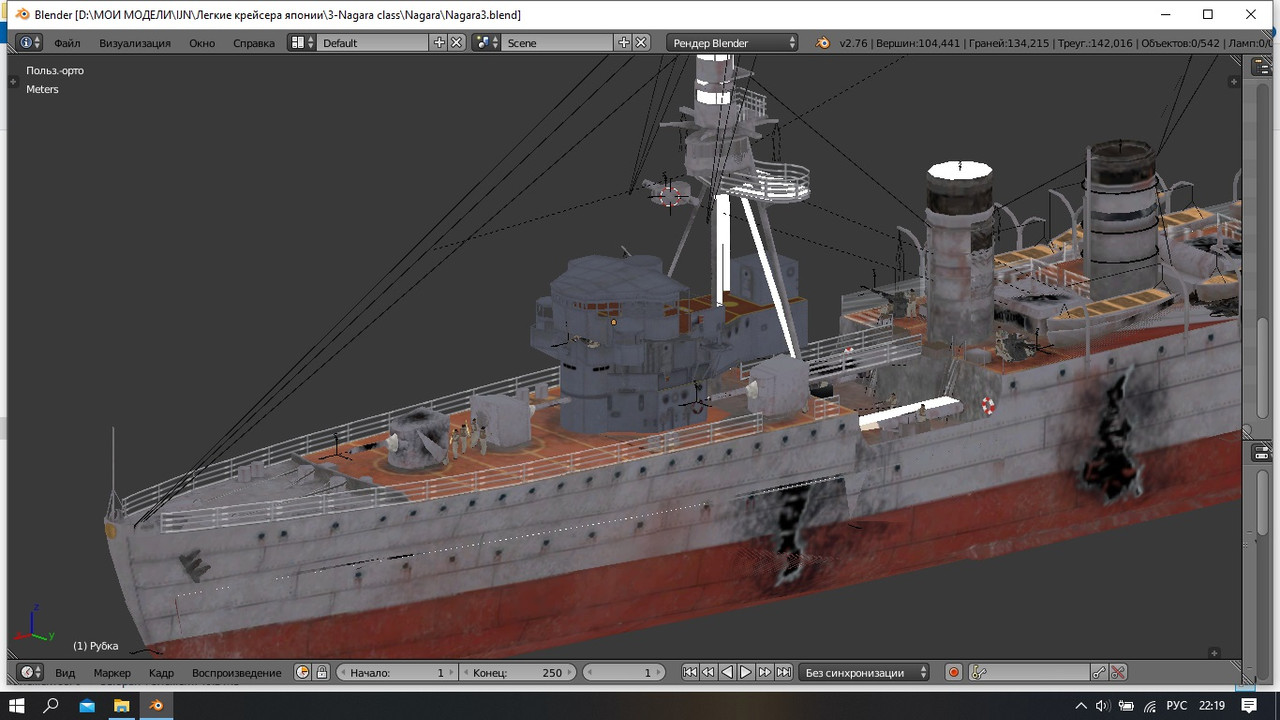This screenshot has width=1280, height=720.
Task: Click the Blender taskbar button
Action: pos(157,706)
